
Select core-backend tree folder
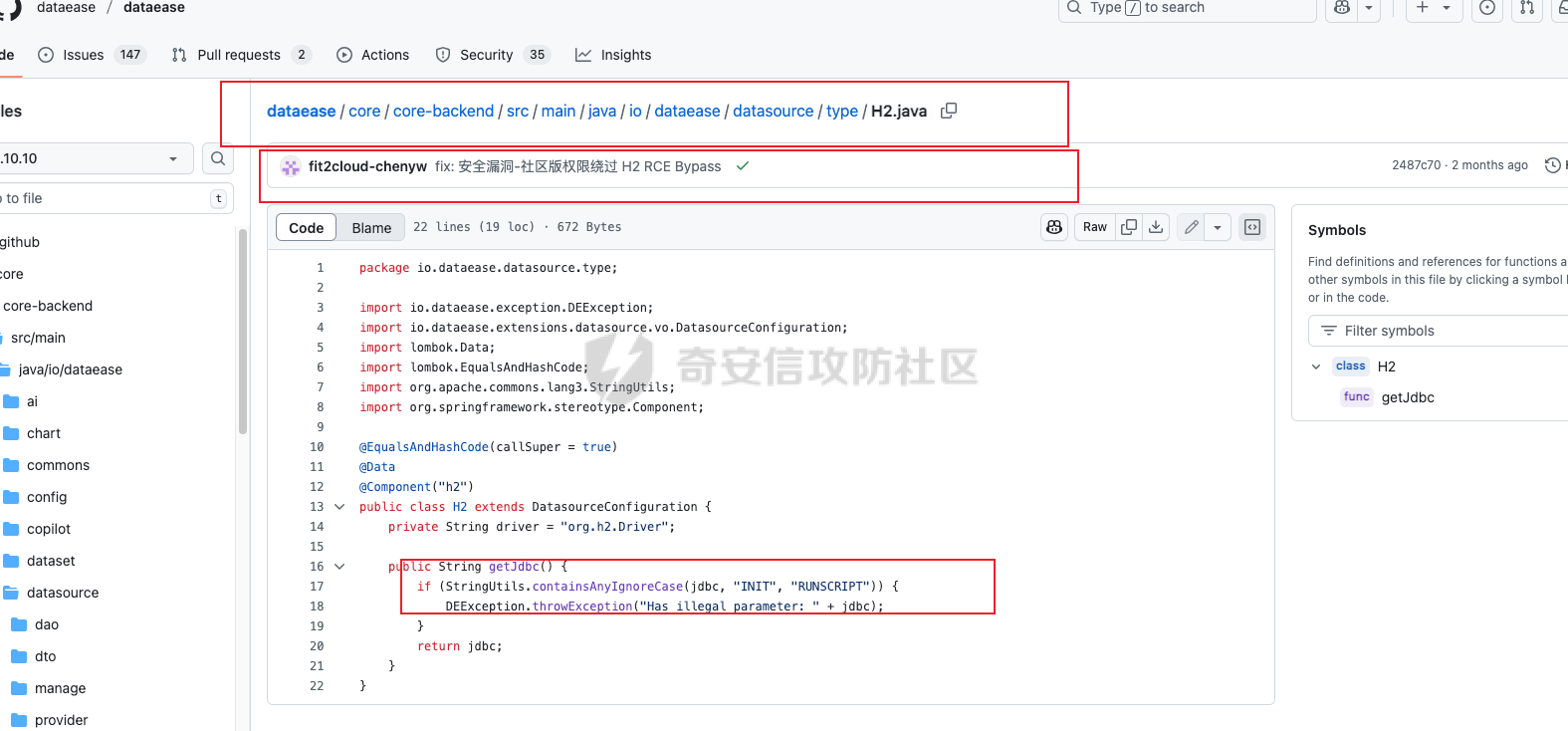coord(47,306)
